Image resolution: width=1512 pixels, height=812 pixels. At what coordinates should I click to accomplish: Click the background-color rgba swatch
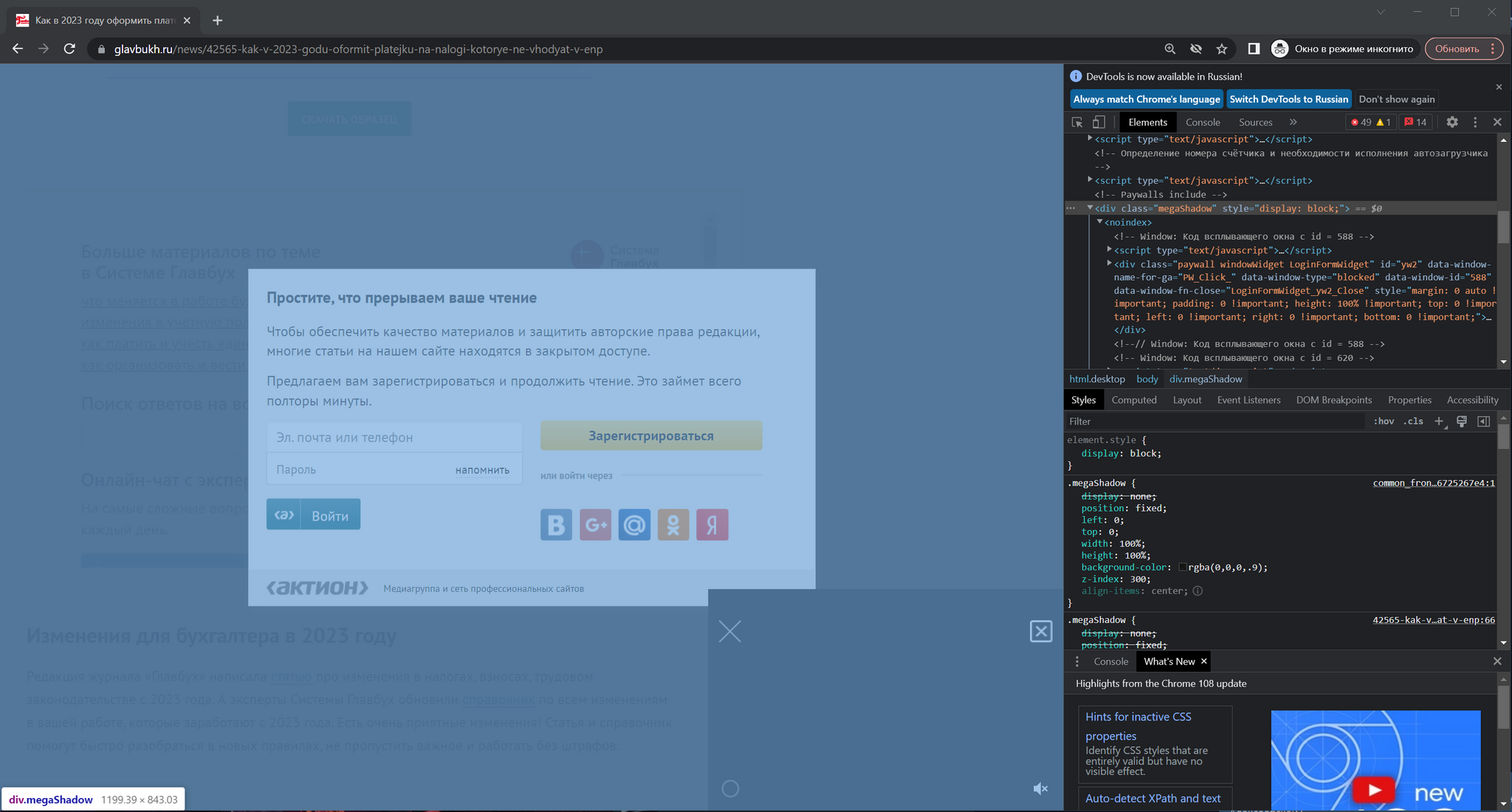[1183, 568]
